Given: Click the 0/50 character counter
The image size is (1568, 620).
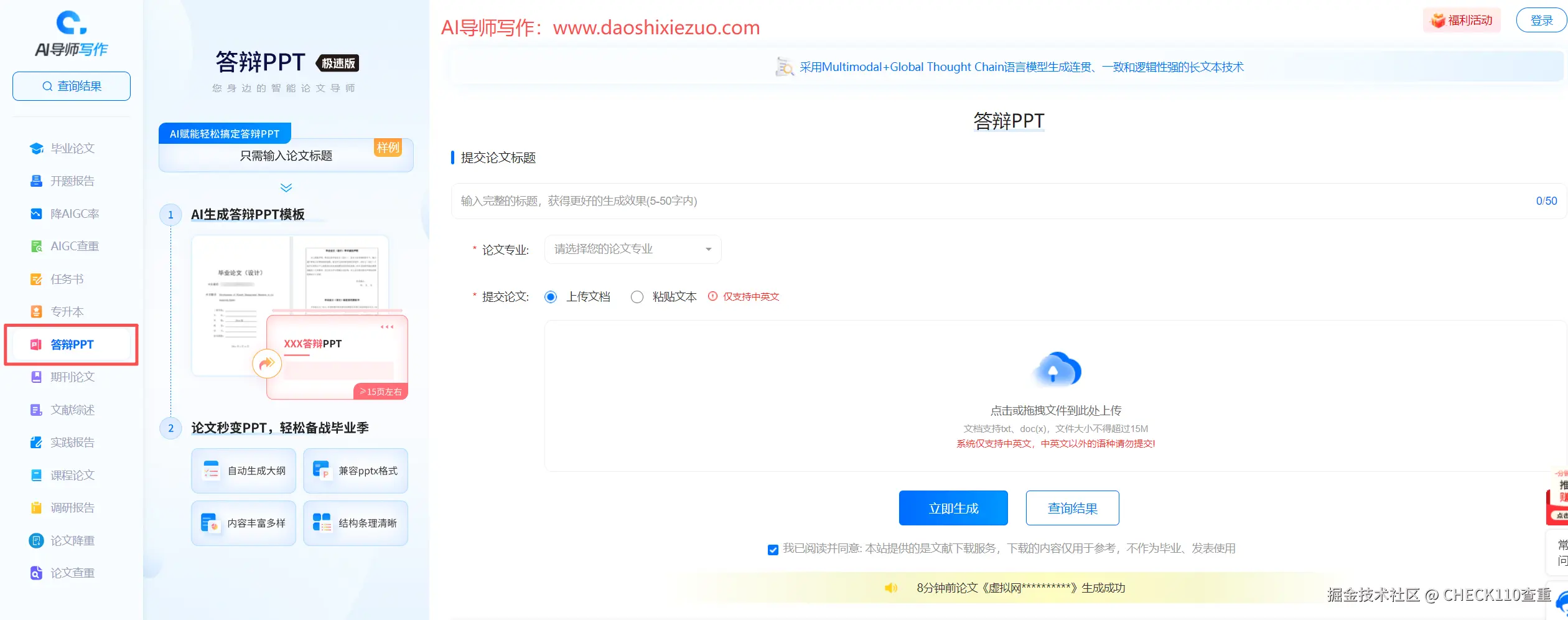Looking at the screenshot, I should [x=1546, y=201].
